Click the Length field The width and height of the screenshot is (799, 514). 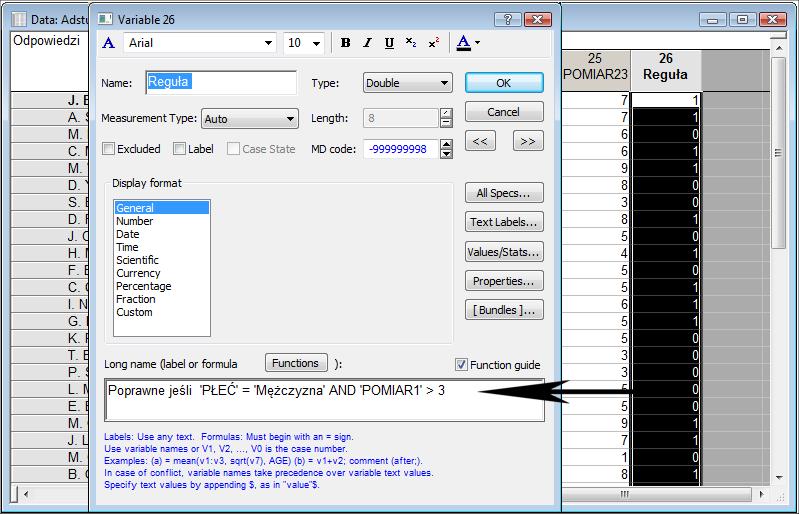click(x=401, y=118)
